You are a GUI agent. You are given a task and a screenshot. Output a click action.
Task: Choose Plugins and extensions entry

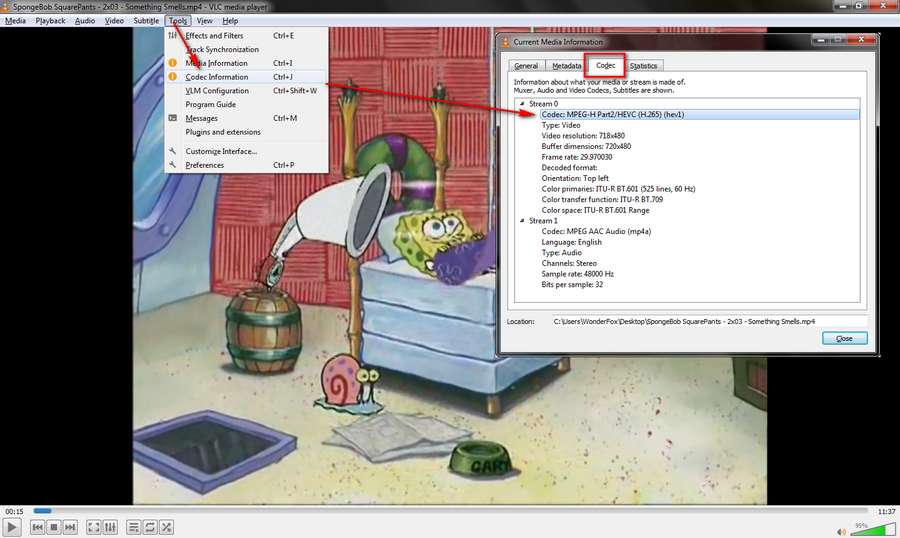click(246, 132)
